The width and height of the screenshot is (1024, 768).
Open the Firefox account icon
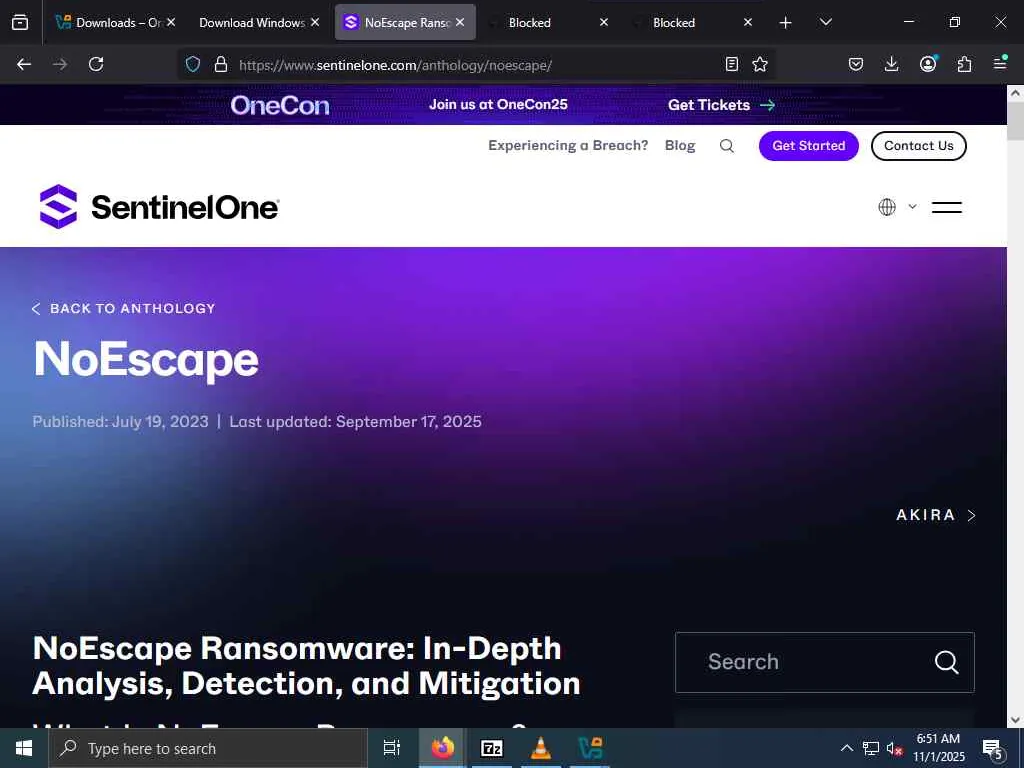(x=928, y=64)
